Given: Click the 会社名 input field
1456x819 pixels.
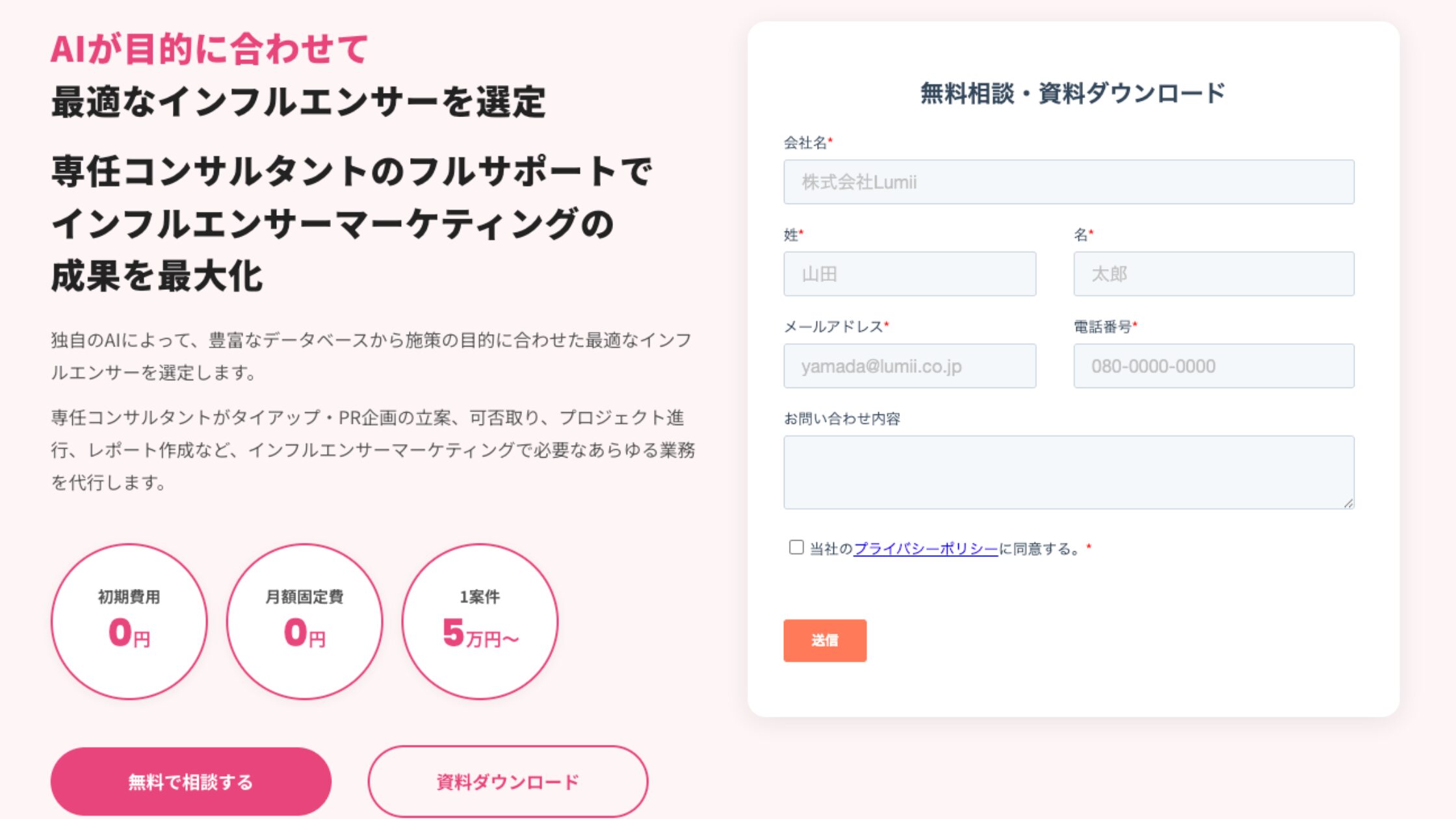Looking at the screenshot, I should pyautogui.click(x=1069, y=182).
